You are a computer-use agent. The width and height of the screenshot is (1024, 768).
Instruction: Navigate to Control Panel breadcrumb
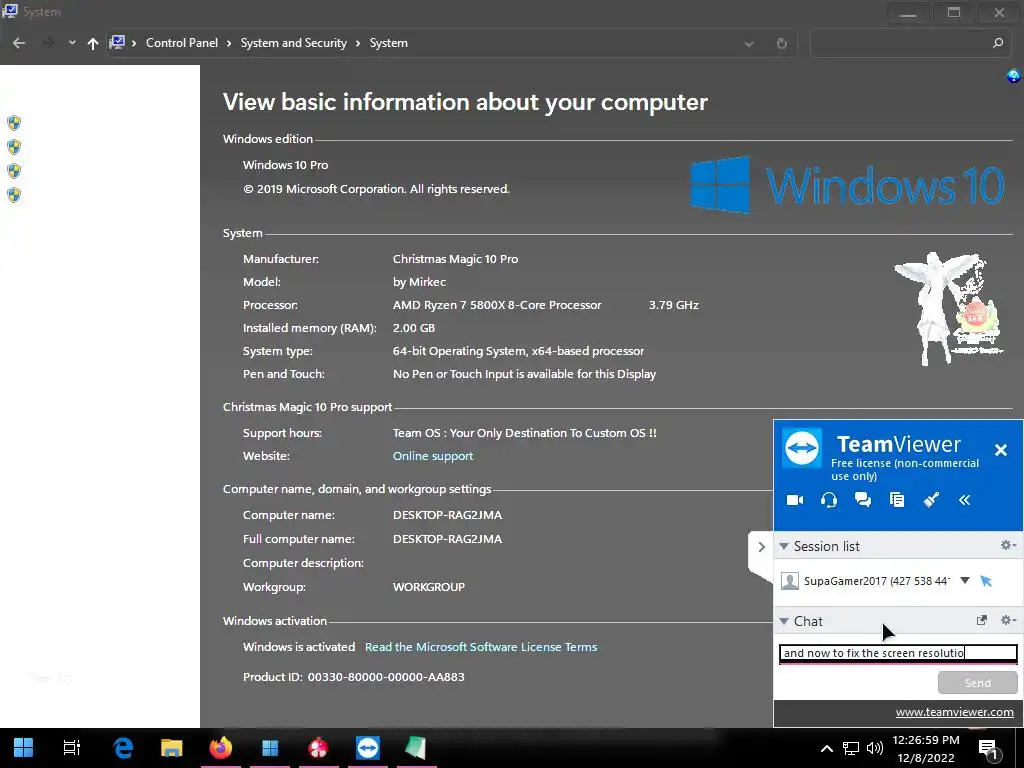[x=182, y=43]
